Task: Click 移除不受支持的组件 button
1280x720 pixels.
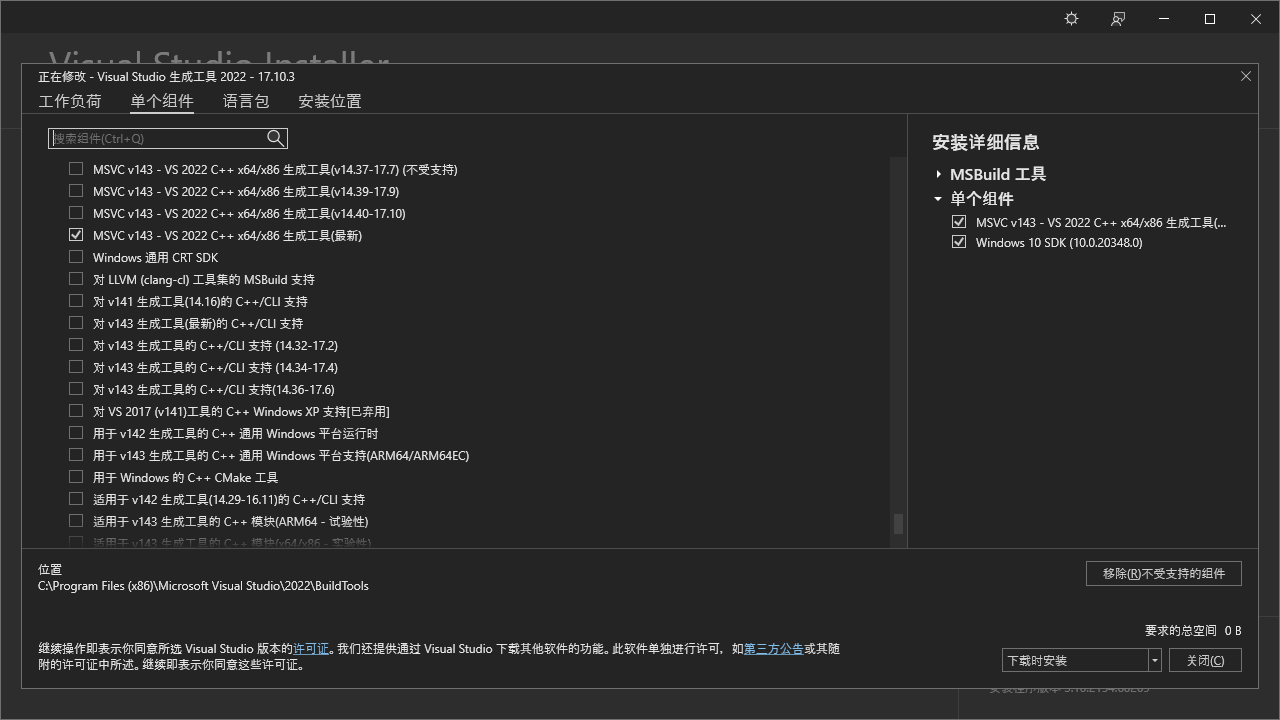Action: coord(1164,573)
